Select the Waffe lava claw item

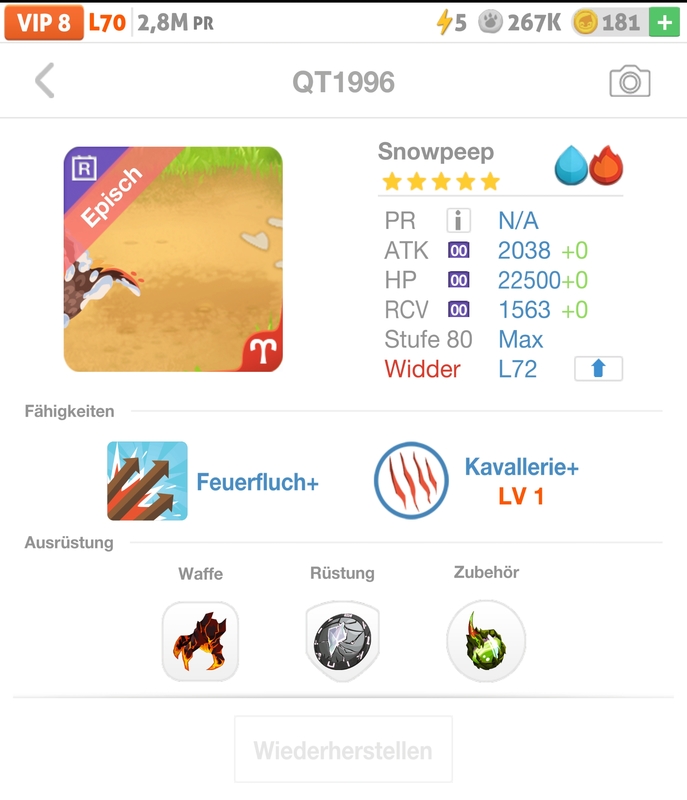(200, 641)
